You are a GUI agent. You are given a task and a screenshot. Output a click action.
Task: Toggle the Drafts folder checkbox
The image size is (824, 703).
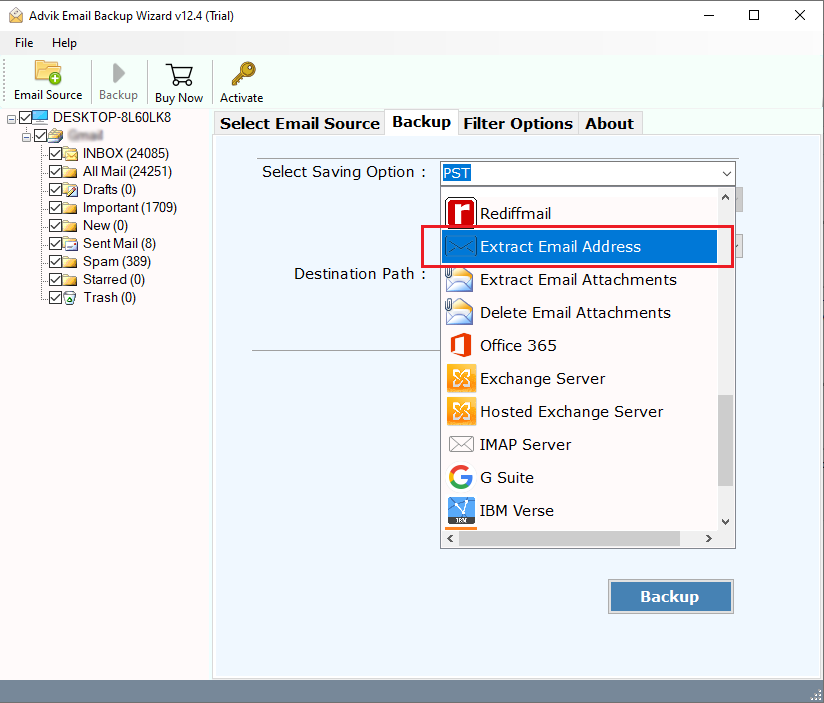click(x=56, y=189)
